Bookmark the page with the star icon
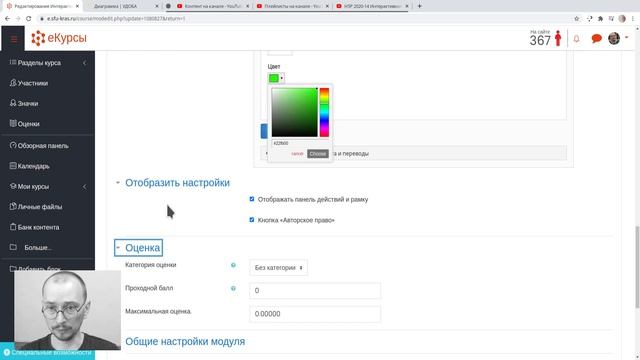This screenshot has width=640, height=360. (576, 18)
